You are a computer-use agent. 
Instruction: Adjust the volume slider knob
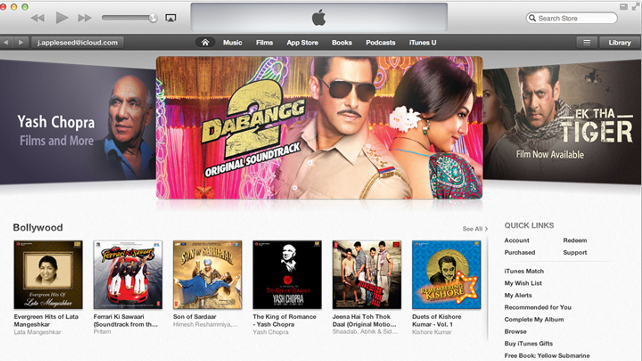[x=153, y=18]
